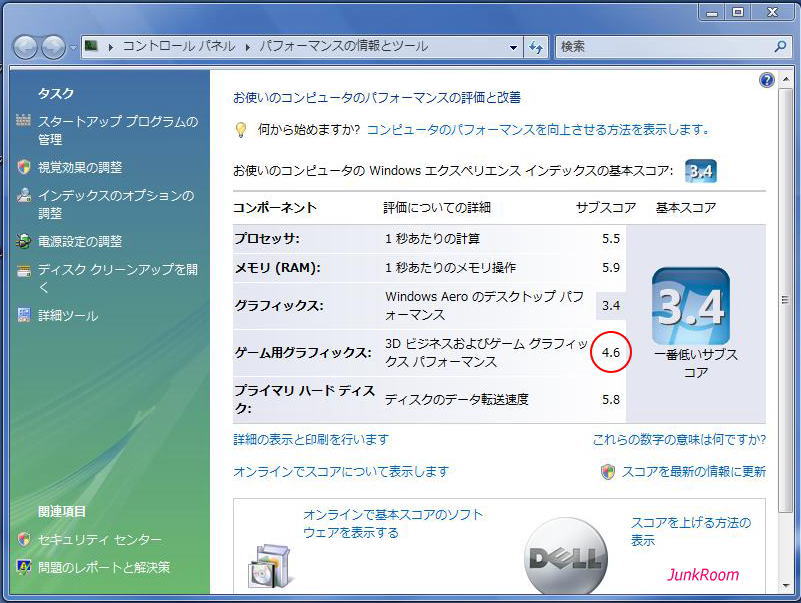The height and width of the screenshot is (603, 801).
Task: Click shield icon beside スコアを最新の情報に更新
Action: pos(608,472)
